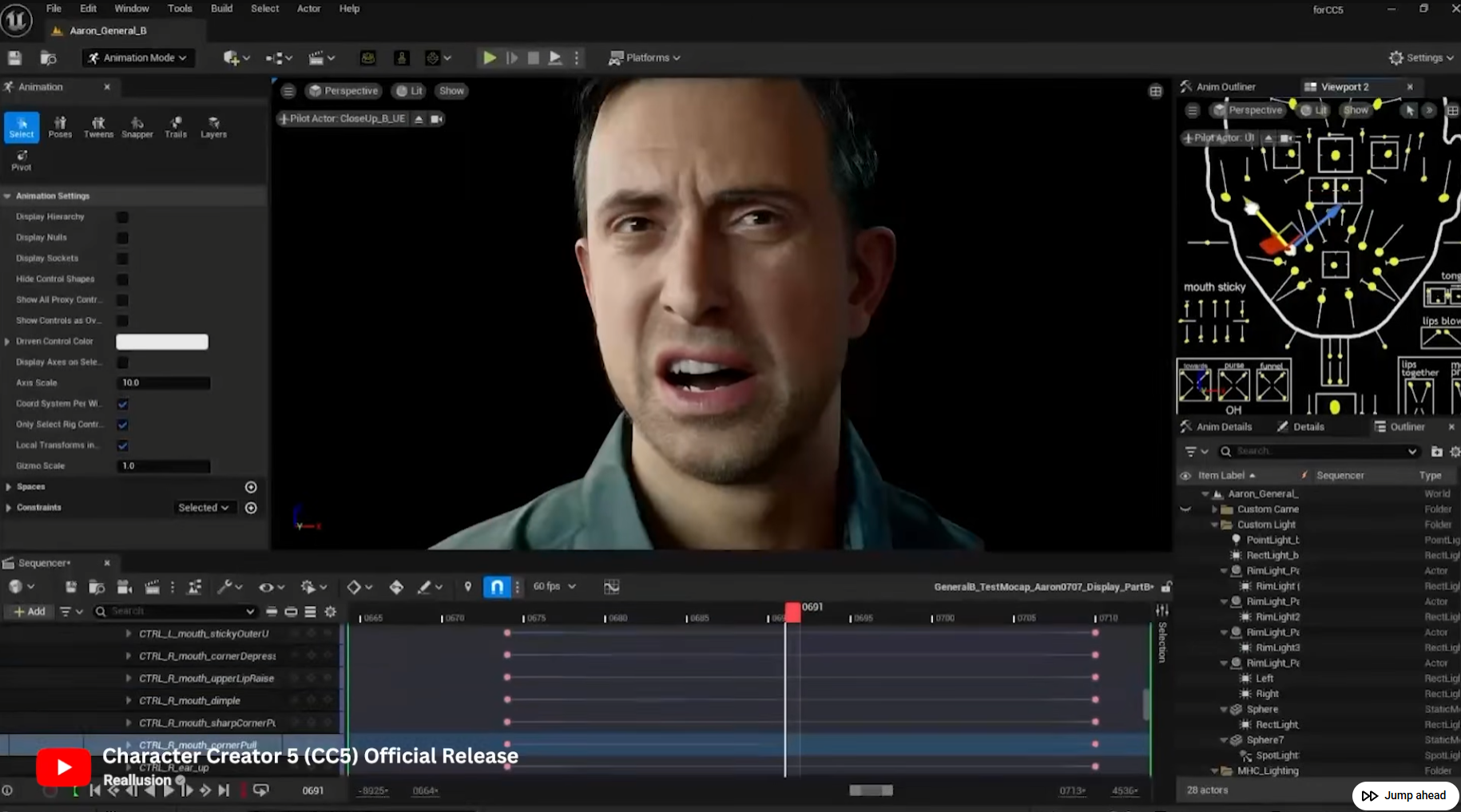Uncheck Only Select Rig Controls checkbox
Viewport: 1461px width, 812px height.
[122, 425]
